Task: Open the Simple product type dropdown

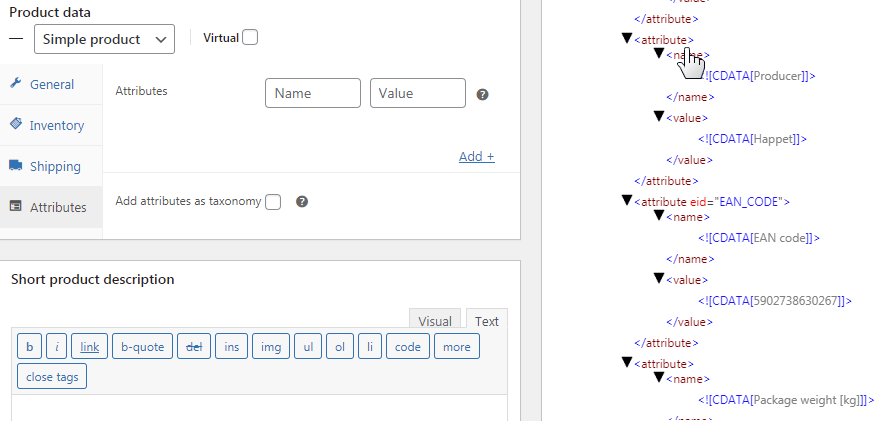Action: click(104, 39)
